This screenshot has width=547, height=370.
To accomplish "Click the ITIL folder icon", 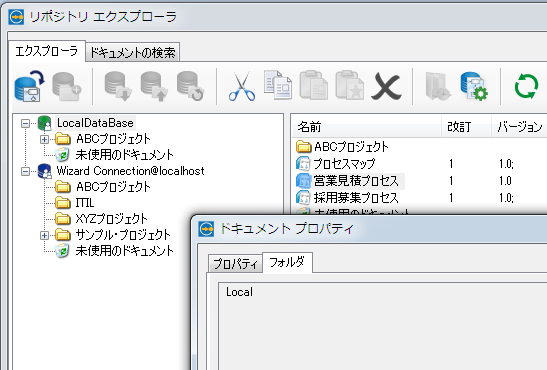I will click(63, 203).
